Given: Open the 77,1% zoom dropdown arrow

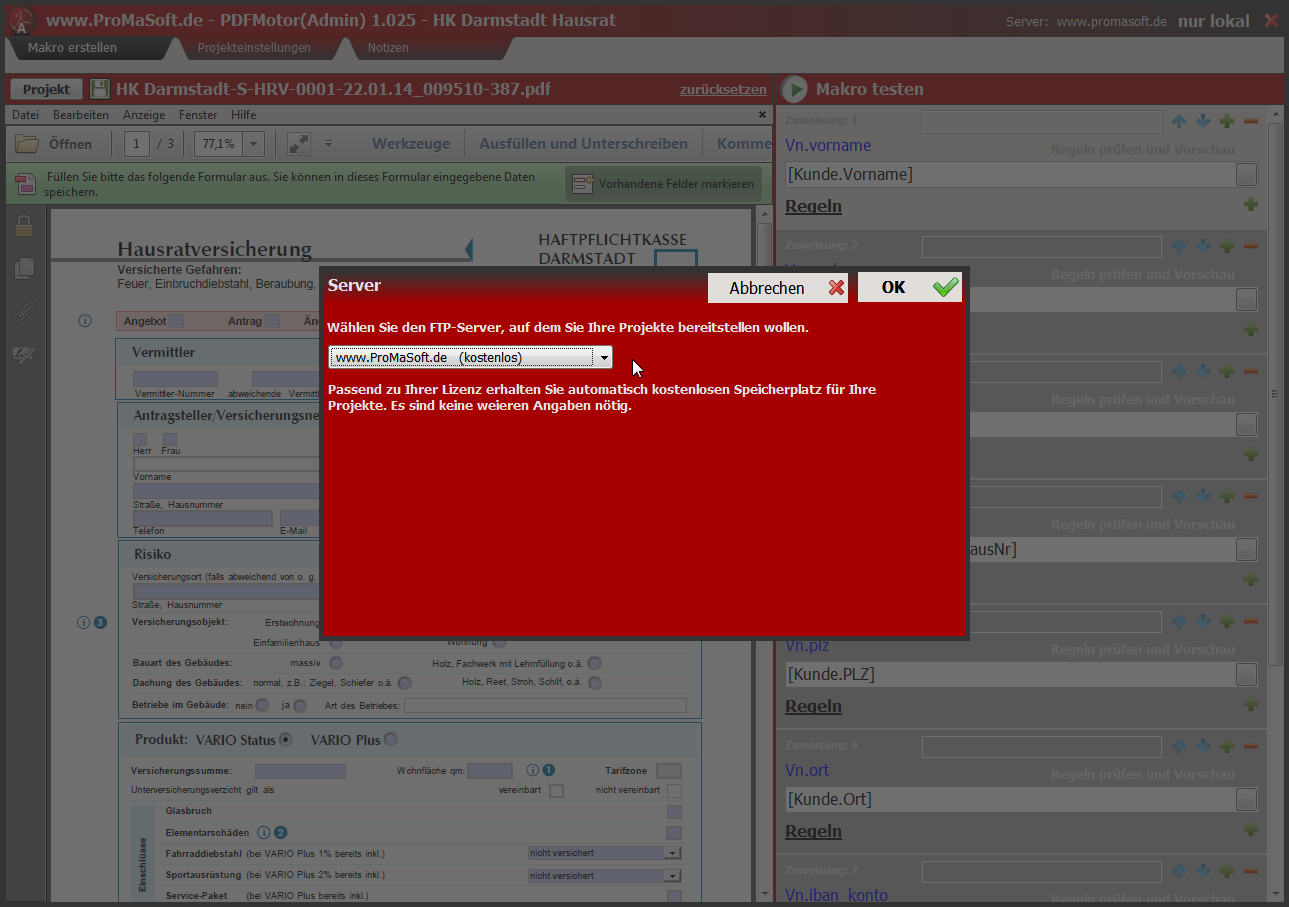Looking at the screenshot, I should [x=253, y=144].
